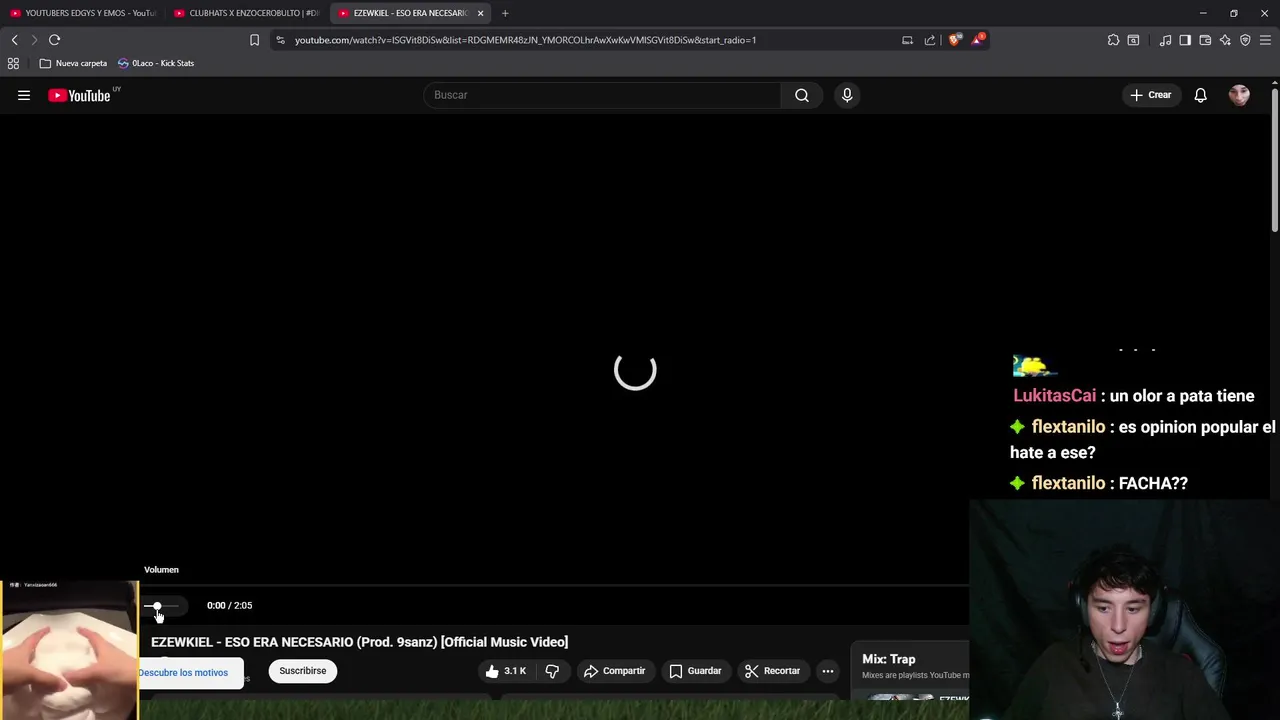Open the Mix: Trap playlist header
Viewport: 1280px width, 720px height.
889,659
